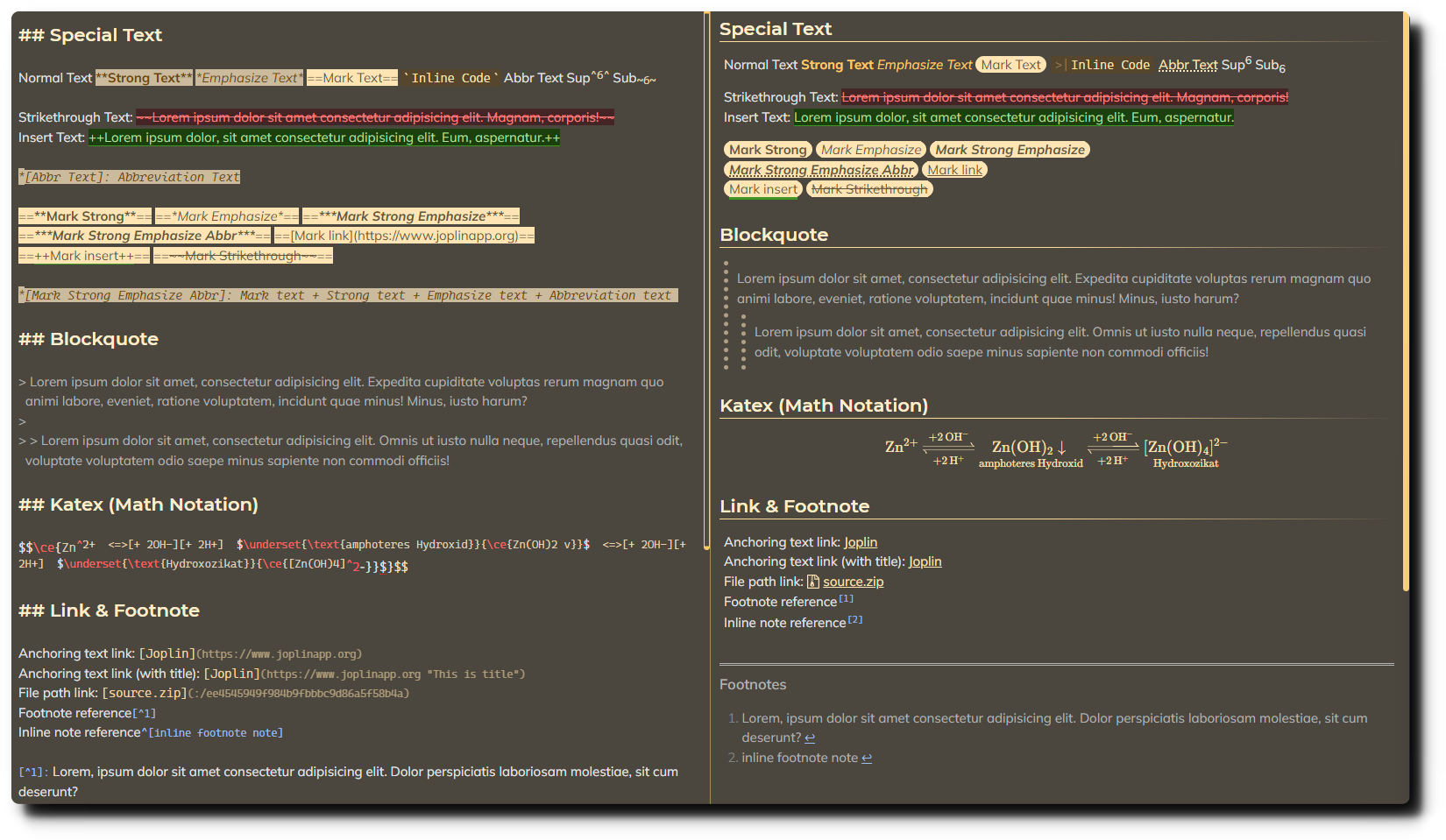
Task: Click the "*[Mark Strong Emphasize Abbr]:" definition line
Action: [x=348, y=295]
